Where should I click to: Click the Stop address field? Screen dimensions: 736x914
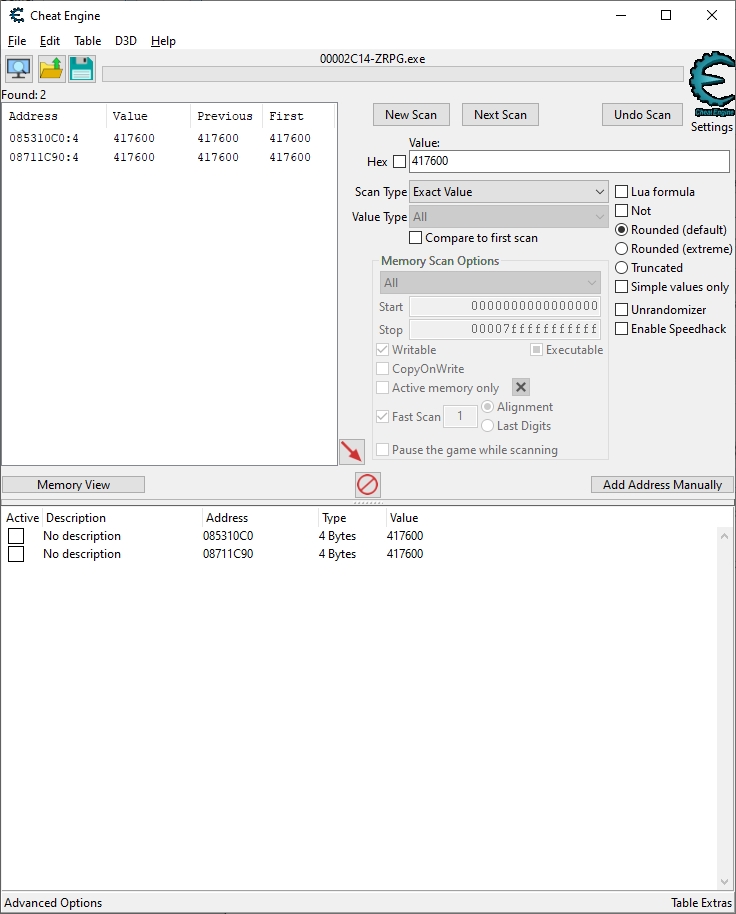coord(505,329)
